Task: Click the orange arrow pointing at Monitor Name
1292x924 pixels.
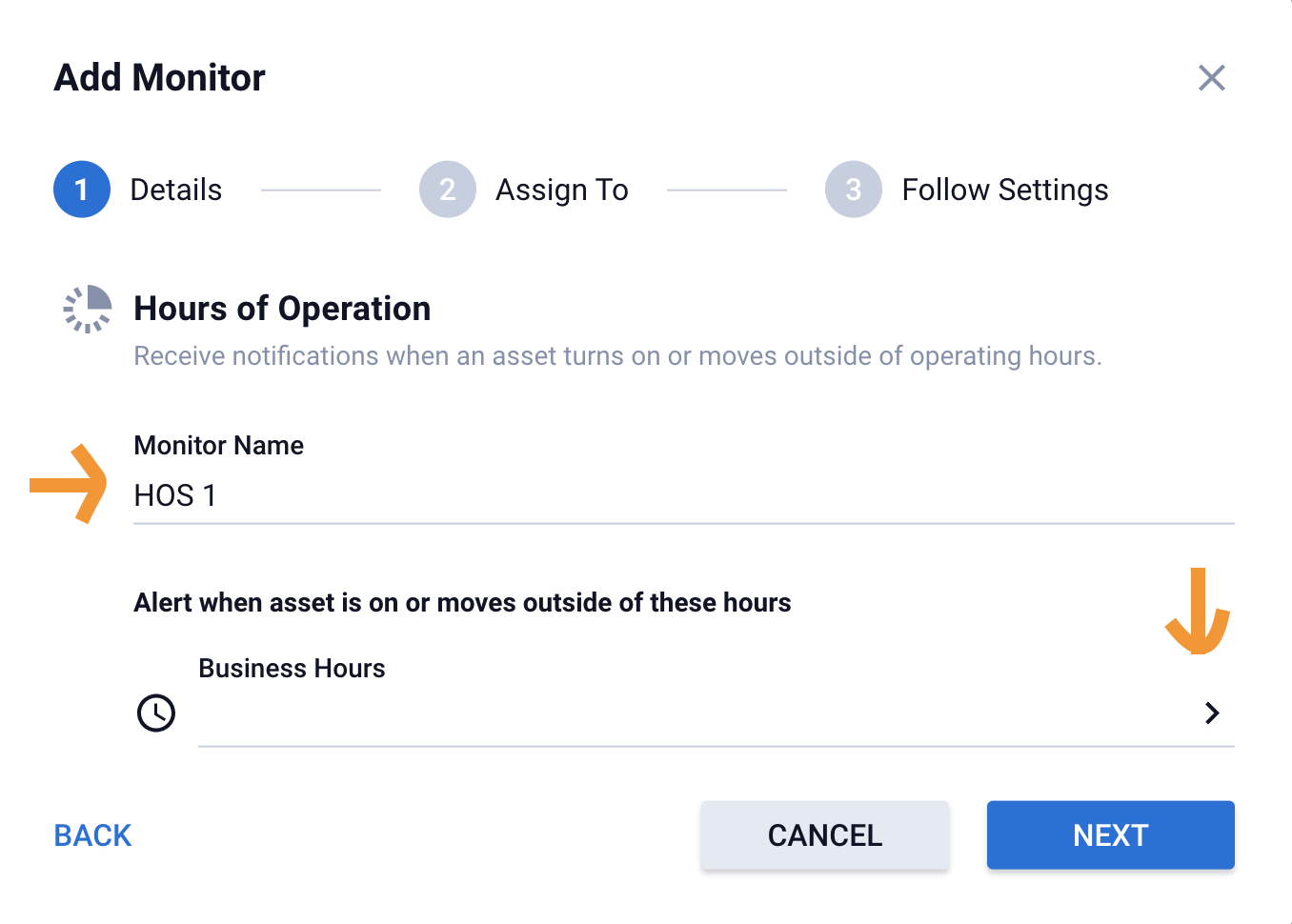Action: click(x=71, y=484)
